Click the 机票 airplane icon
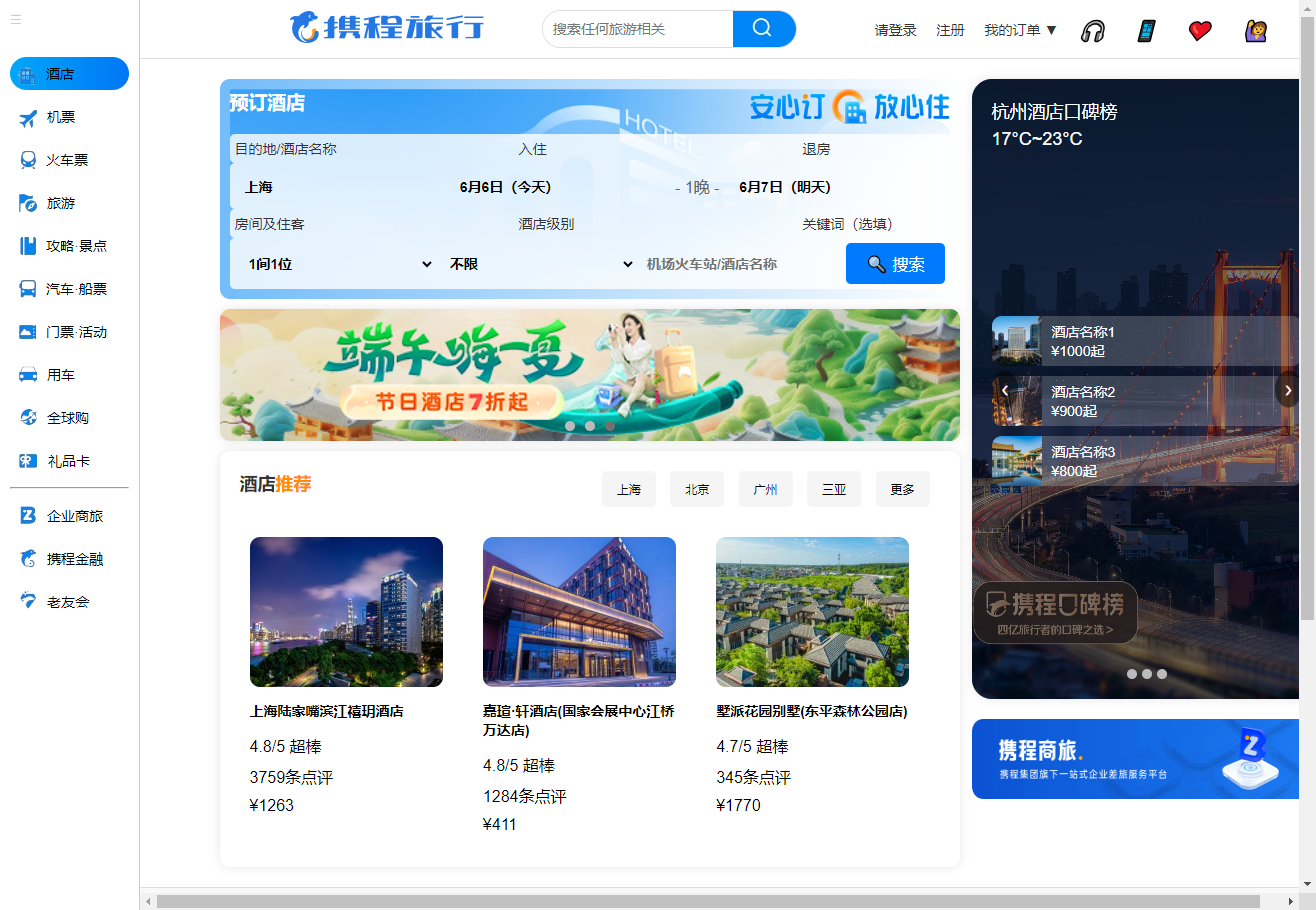Screen dimensions: 1316x910 (28, 118)
